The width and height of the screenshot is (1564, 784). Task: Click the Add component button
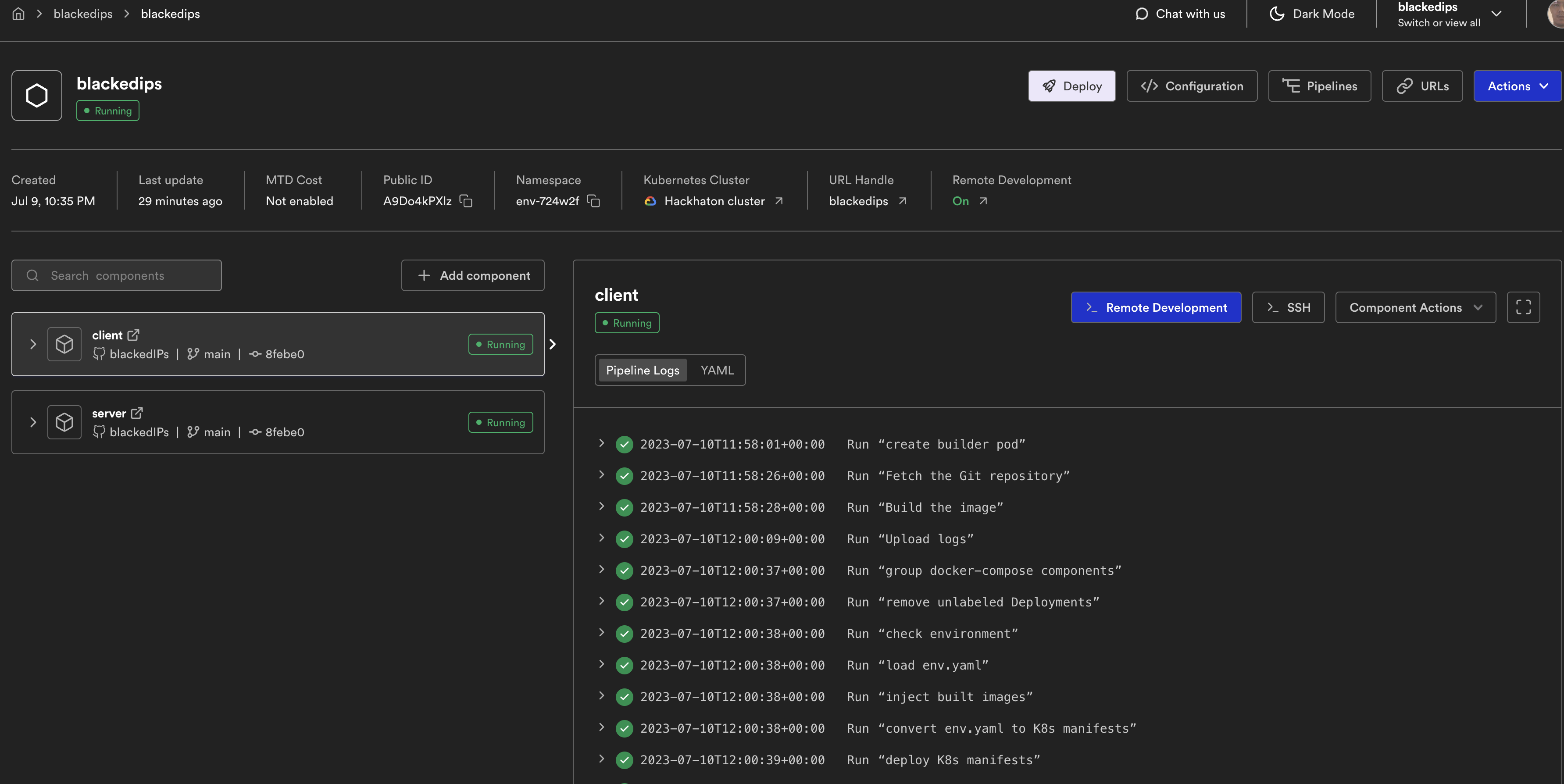(x=472, y=275)
